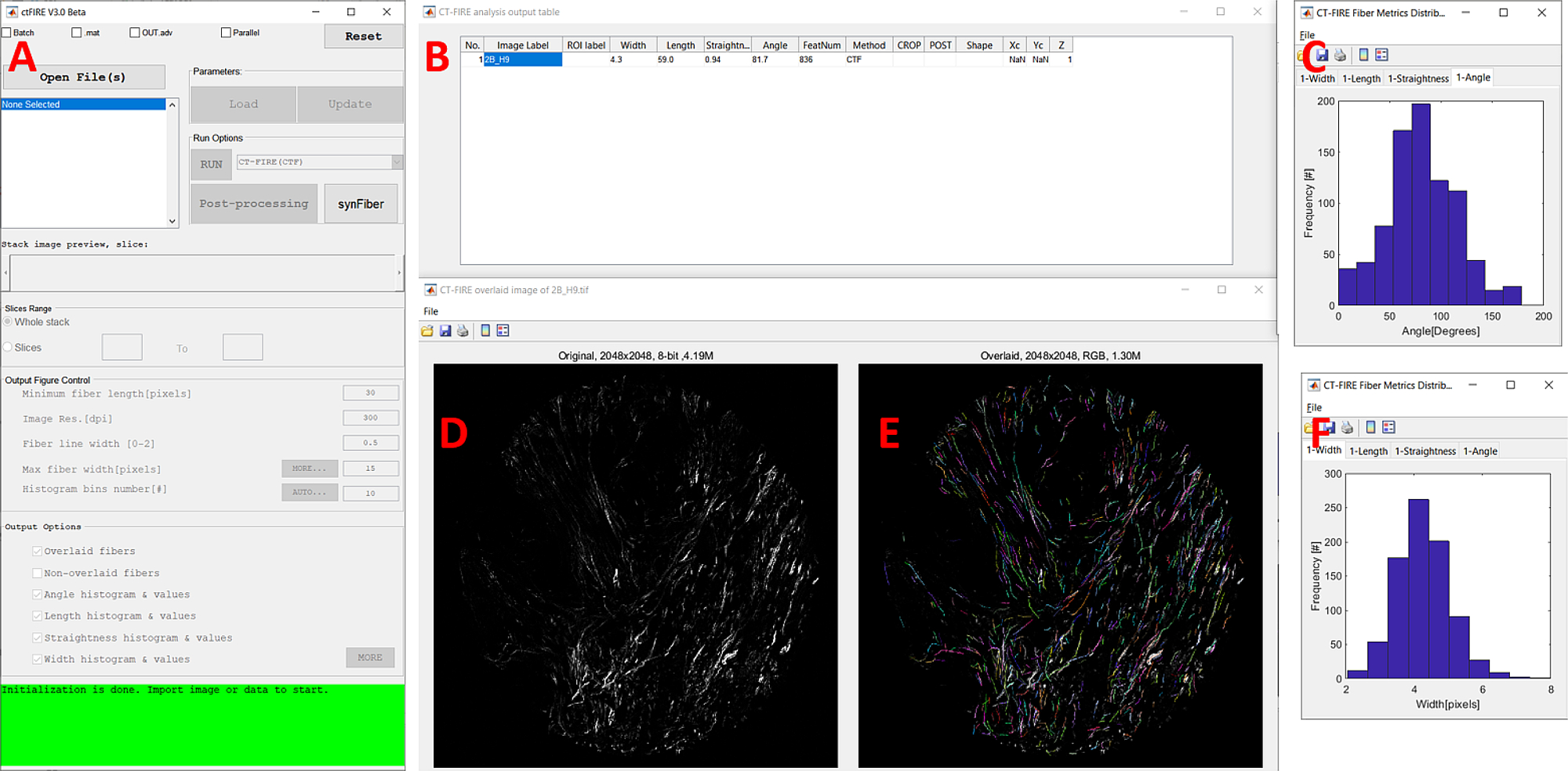Click the Fiber line width input field

click(370, 443)
